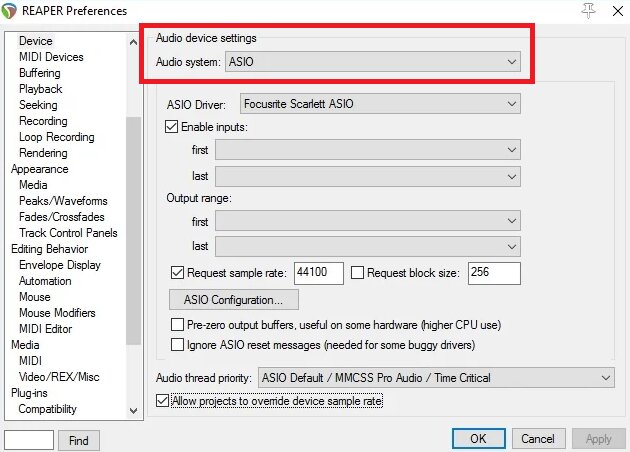The height and width of the screenshot is (452, 630).
Task: Open Video/REX/Misc preferences
Action: point(59,377)
